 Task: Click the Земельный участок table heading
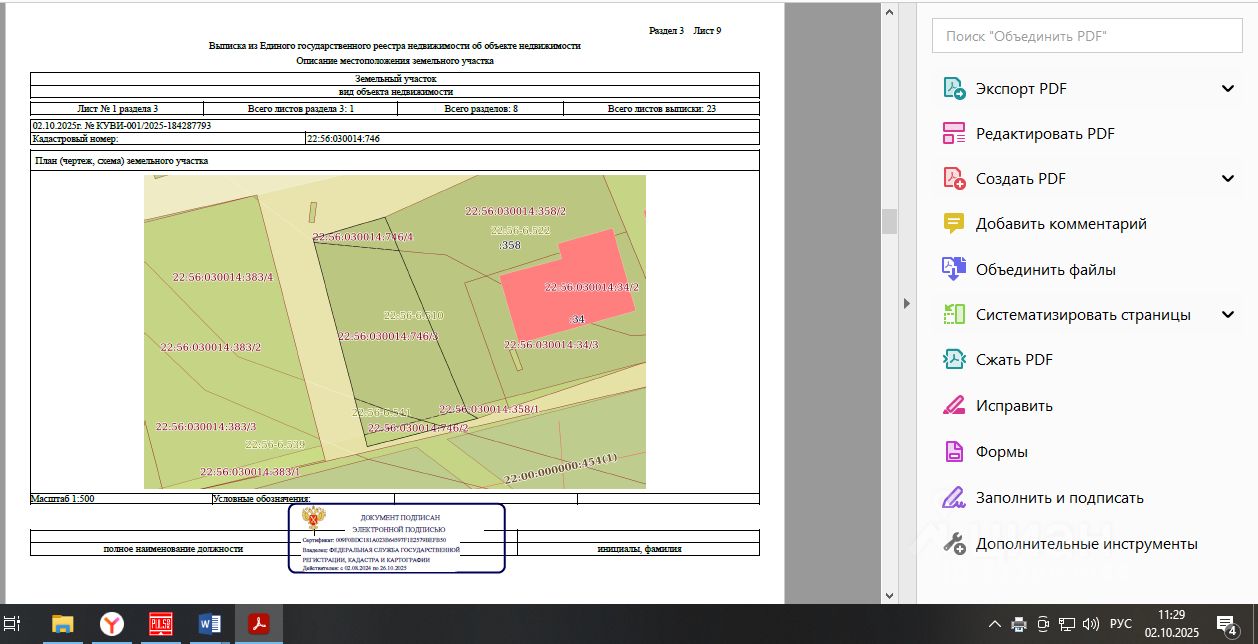(x=395, y=79)
